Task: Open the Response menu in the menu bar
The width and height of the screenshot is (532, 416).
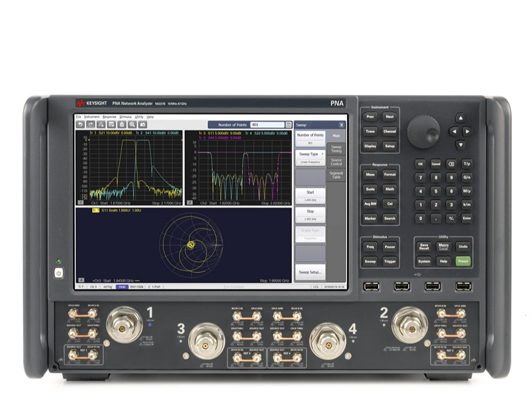Action: (109, 117)
